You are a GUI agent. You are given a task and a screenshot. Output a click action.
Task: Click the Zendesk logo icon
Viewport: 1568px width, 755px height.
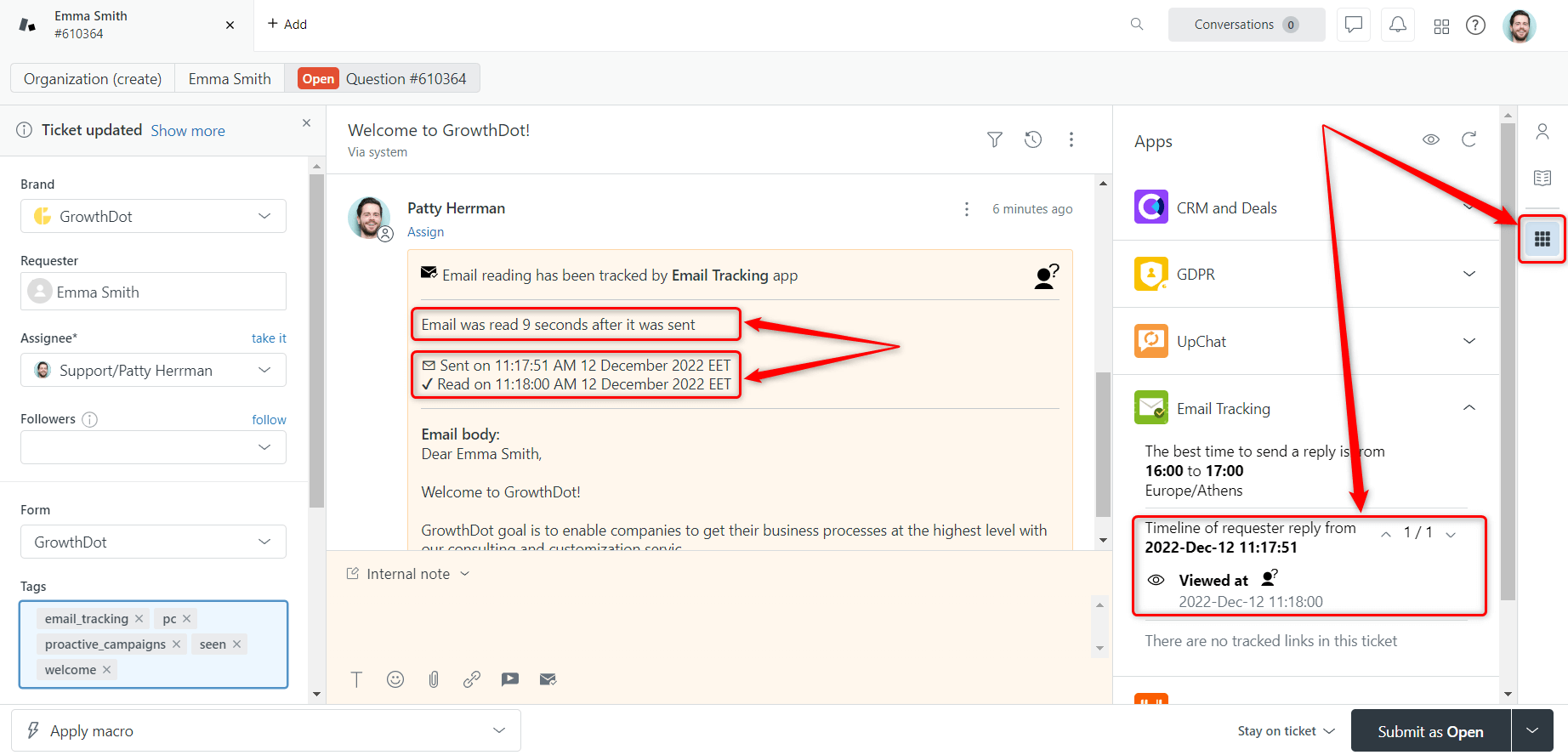tap(27, 25)
